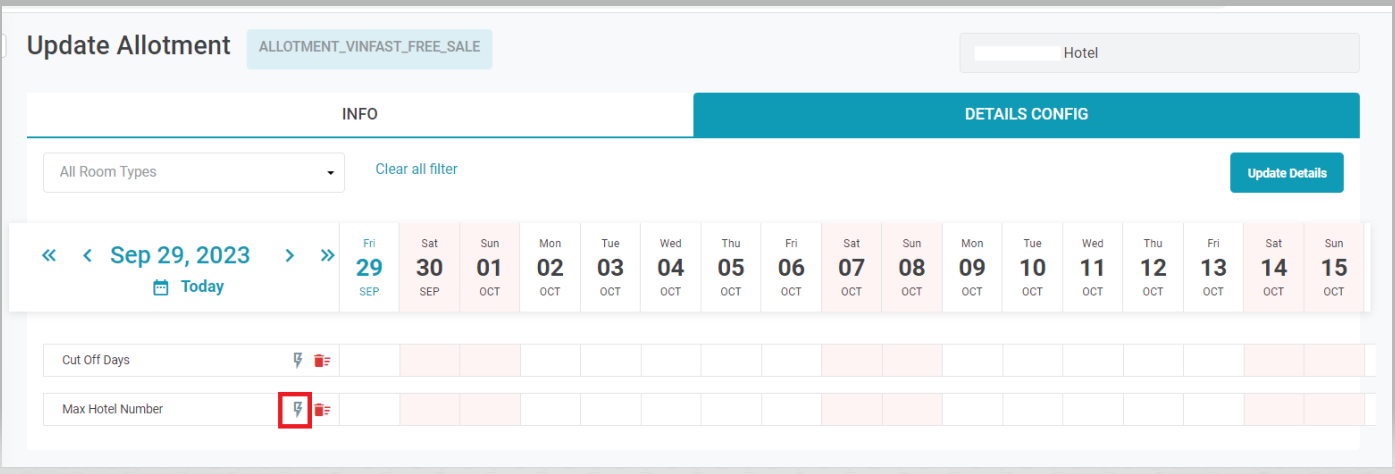Click the Today calendar link
The image size is (1395, 474).
[x=189, y=287]
